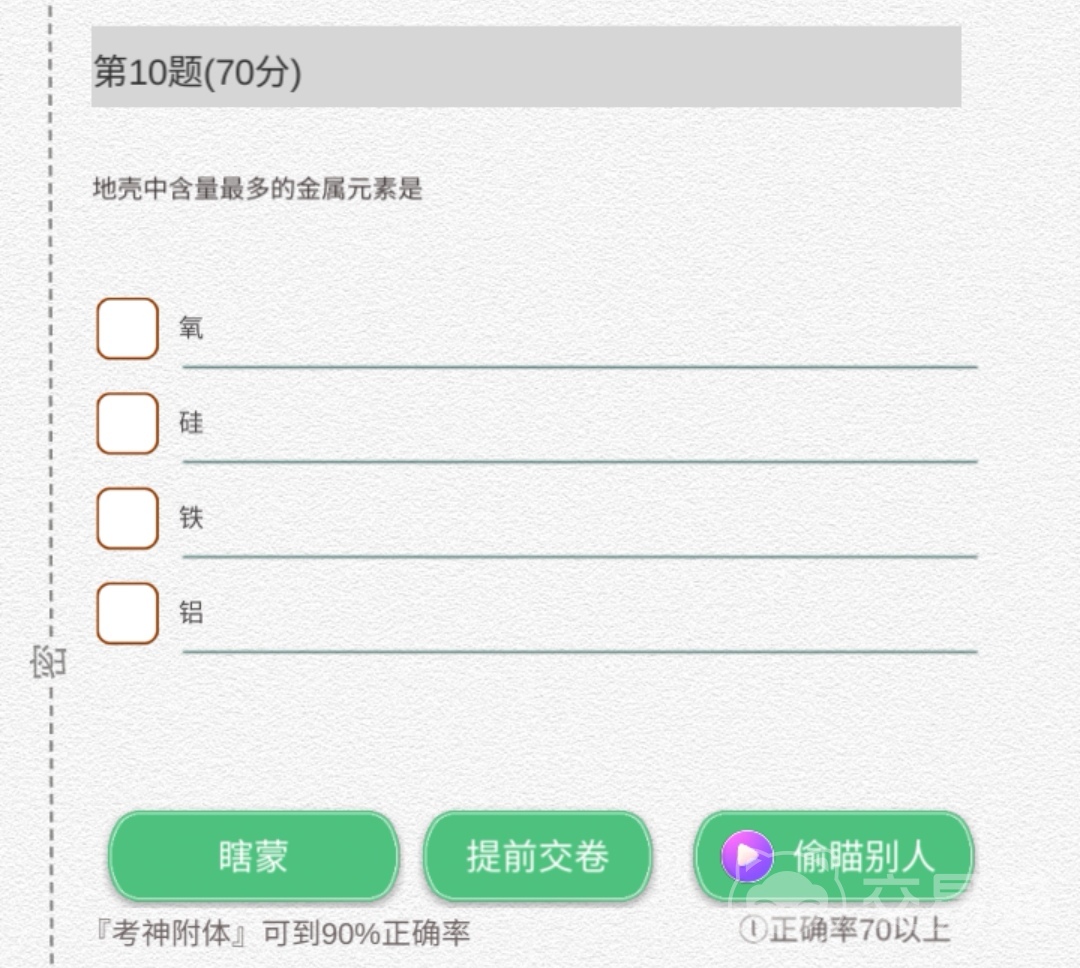Click the rotated seal mark on the dashed line
This screenshot has height=968, width=1080.
click(x=48, y=662)
